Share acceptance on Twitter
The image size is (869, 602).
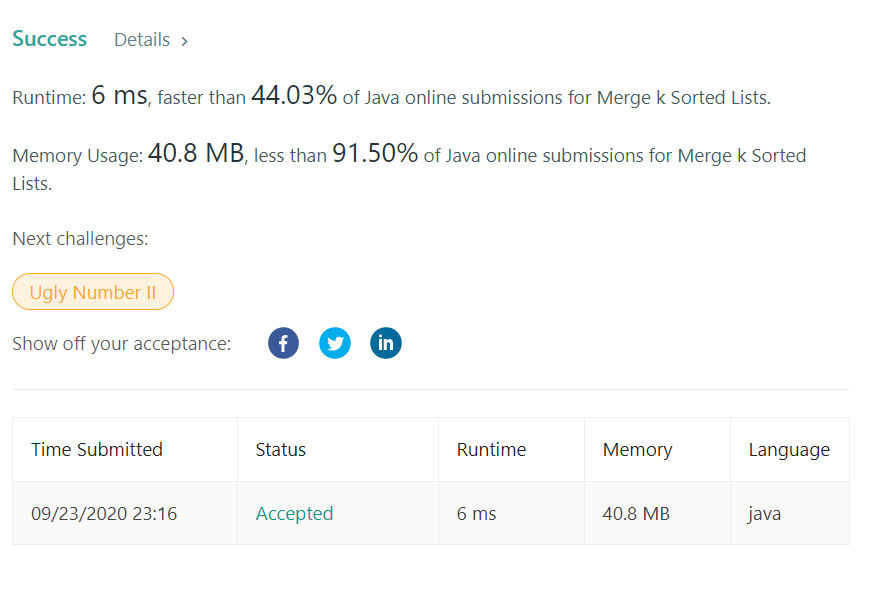[x=335, y=342]
